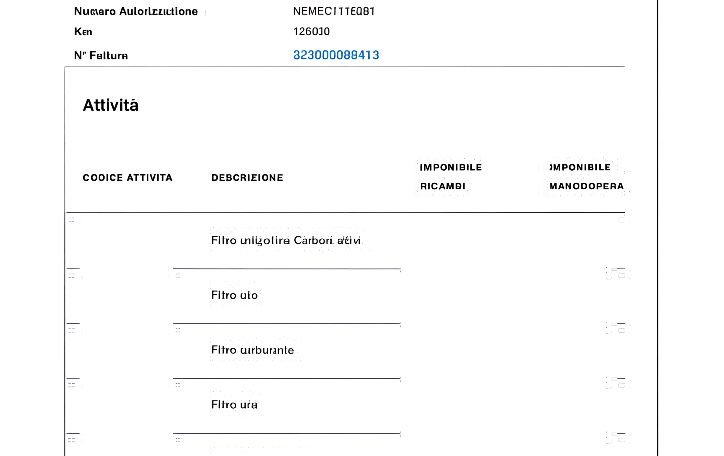
Task: Select the Filtro aria activity row
Action: [234, 405]
